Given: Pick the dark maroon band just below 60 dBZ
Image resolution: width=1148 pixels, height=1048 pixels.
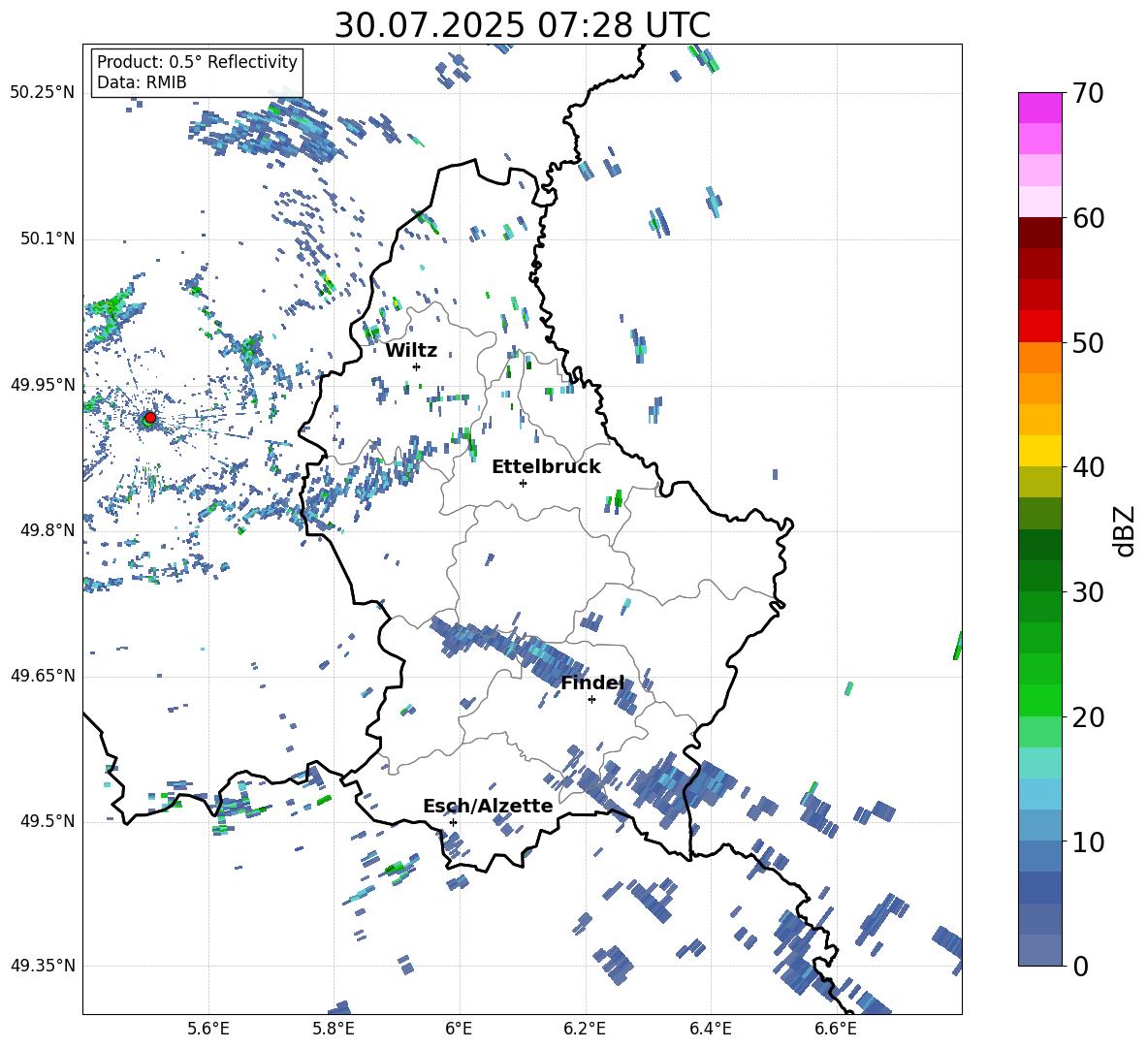Looking at the screenshot, I should (x=1039, y=233).
